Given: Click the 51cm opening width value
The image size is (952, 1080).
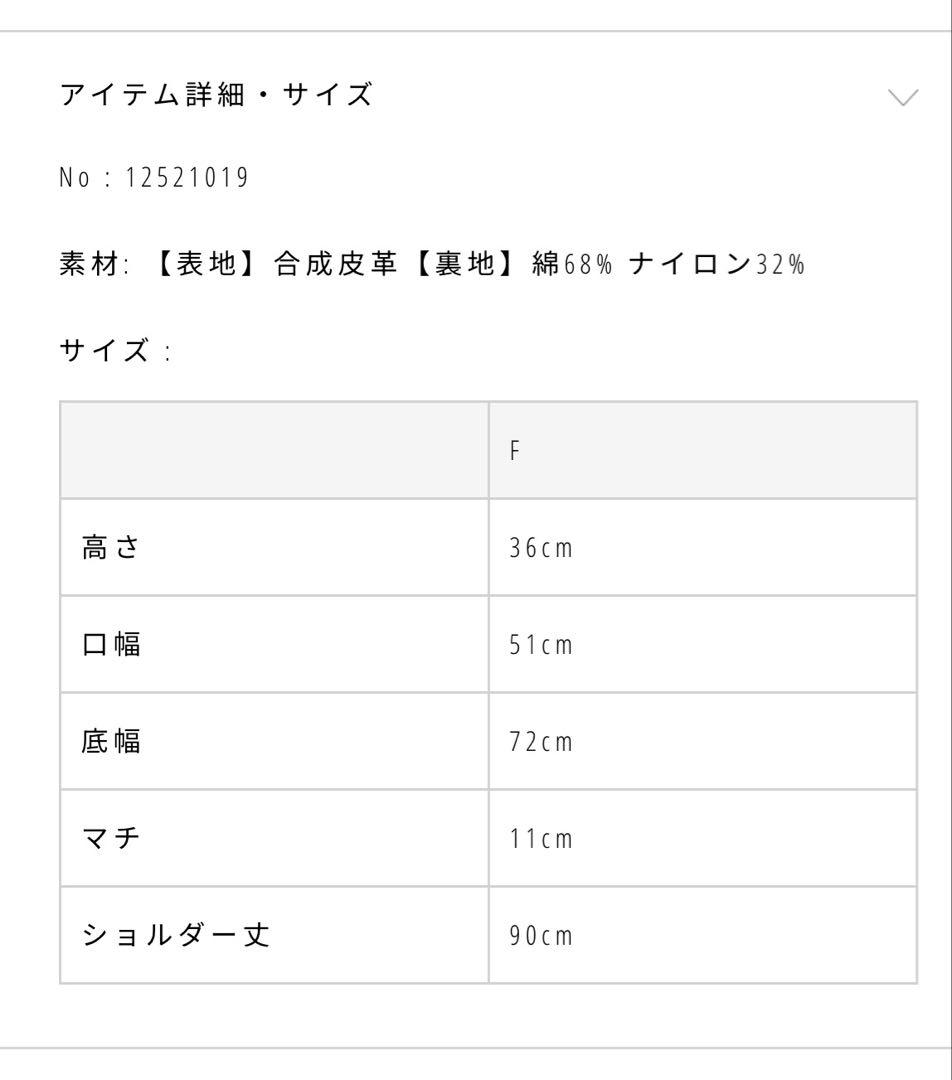Looking at the screenshot, I should 541,646.
